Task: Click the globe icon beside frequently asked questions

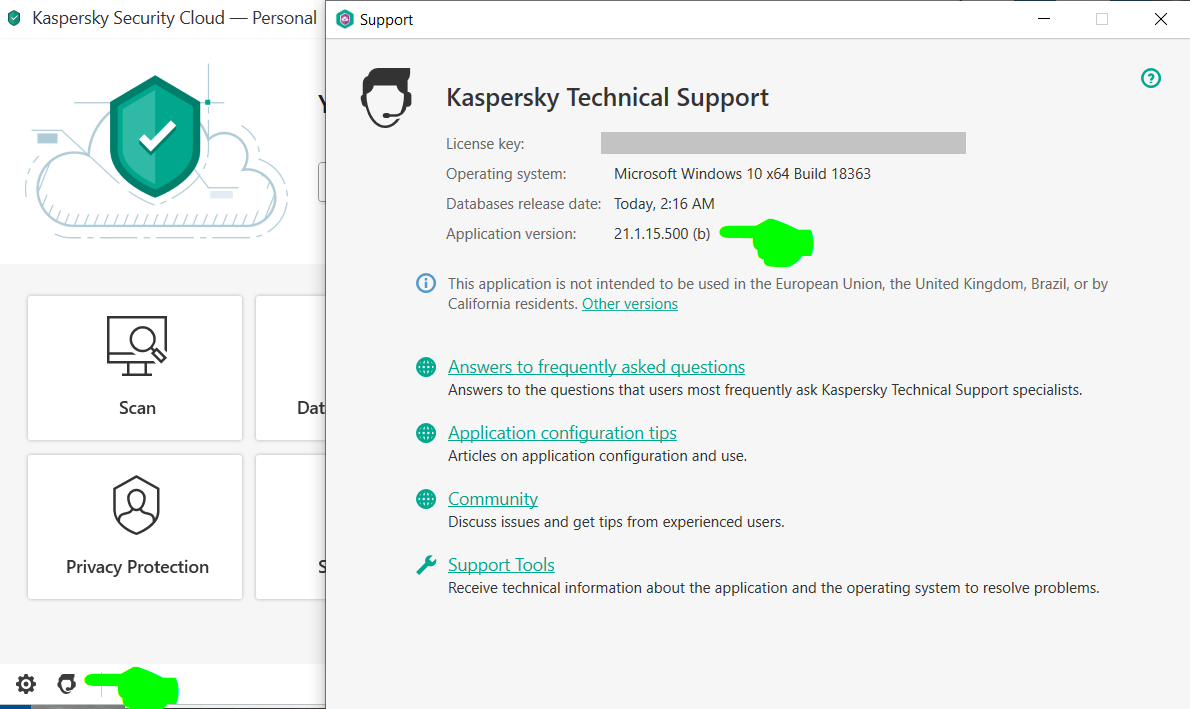Action: coord(426,367)
